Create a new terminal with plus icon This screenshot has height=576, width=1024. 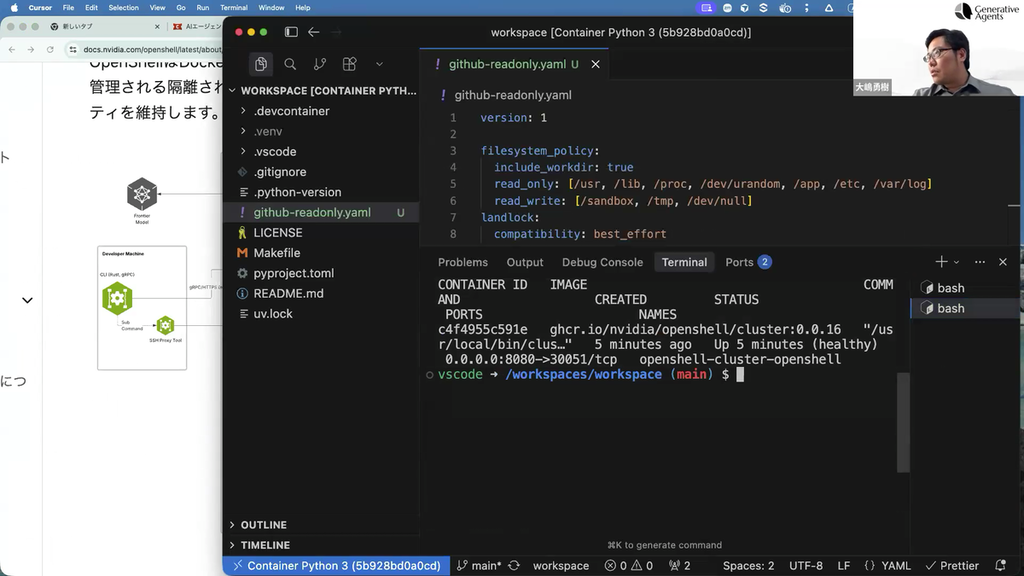[x=941, y=262]
